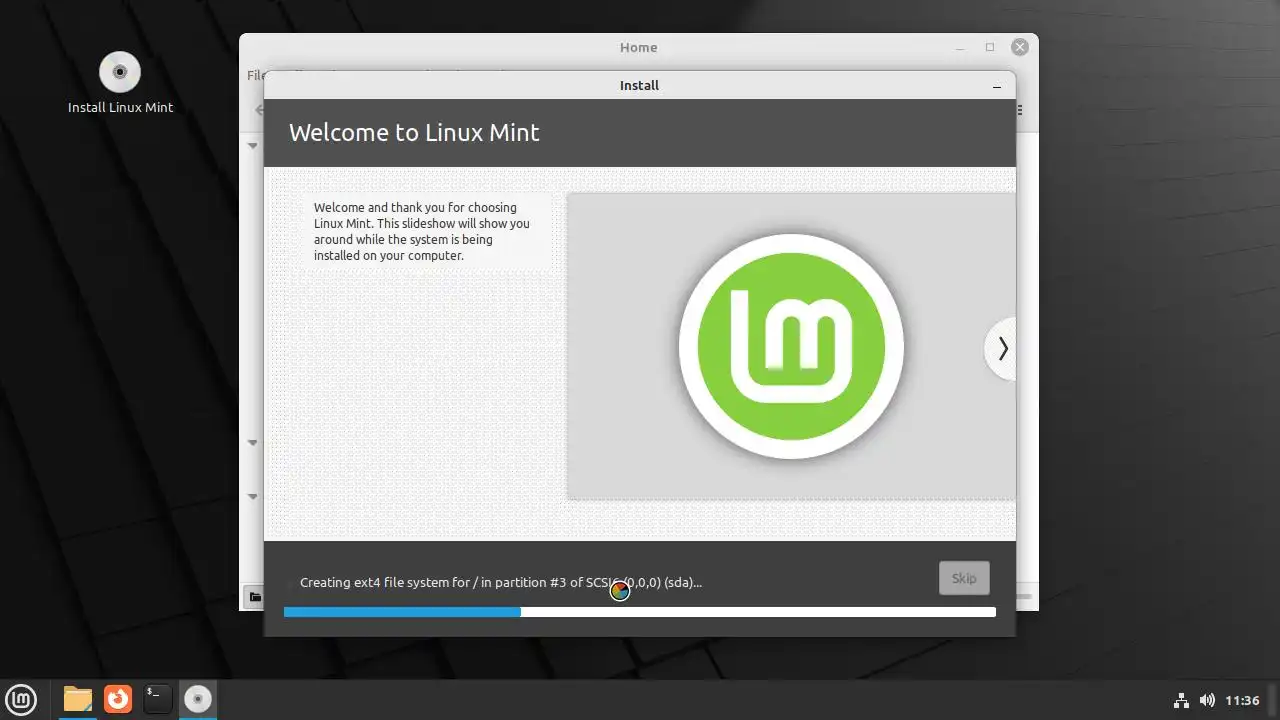Viewport: 1280px width, 720px height.
Task: Click the 'Welcome and thank you' slideshow paragraph
Action: [x=422, y=232]
